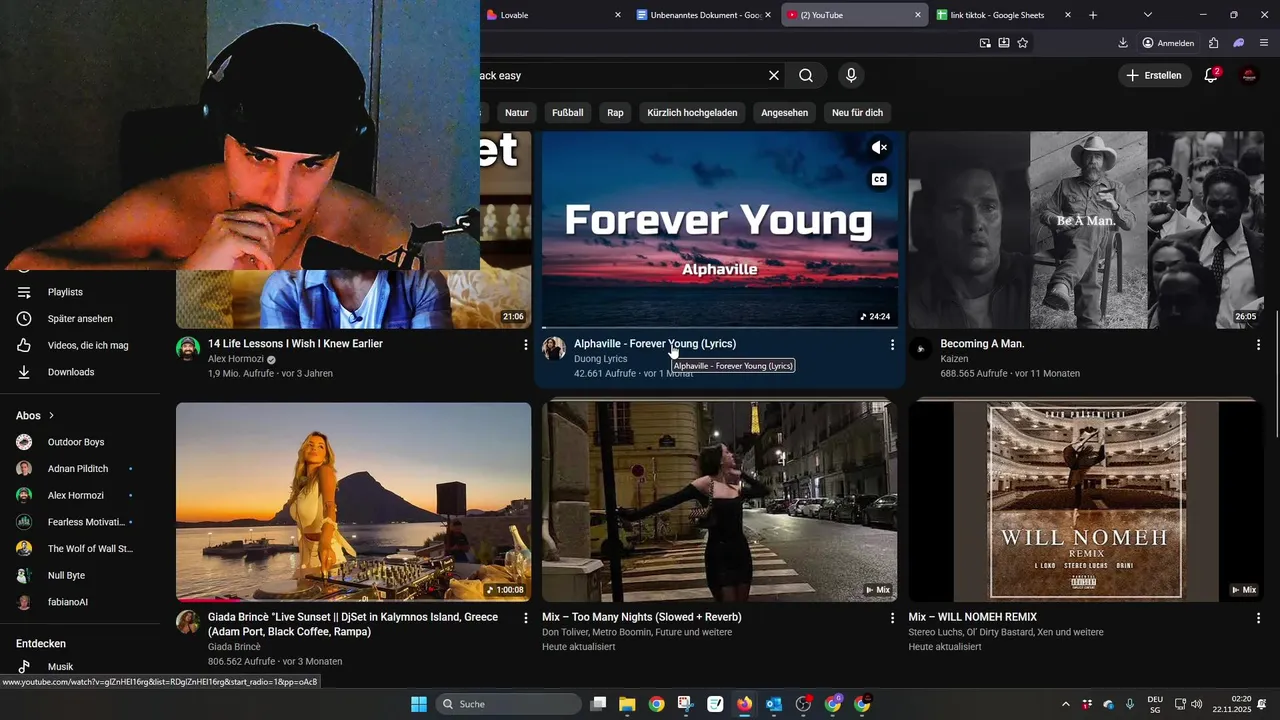Open Firefox application hamburger menu
Screen dimensions: 1280x720
click(1265, 43)
